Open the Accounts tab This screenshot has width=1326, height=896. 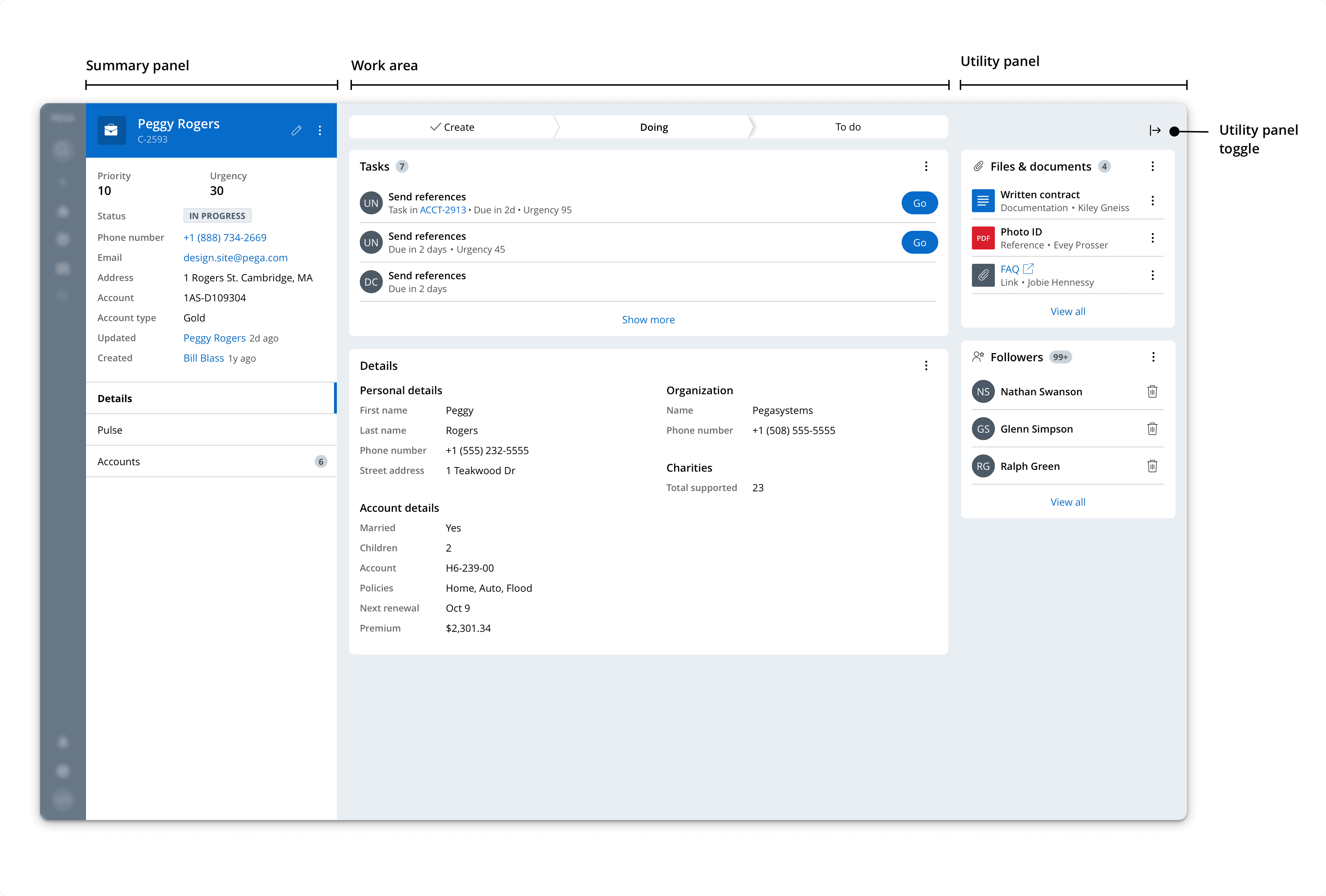coord(211,461)
